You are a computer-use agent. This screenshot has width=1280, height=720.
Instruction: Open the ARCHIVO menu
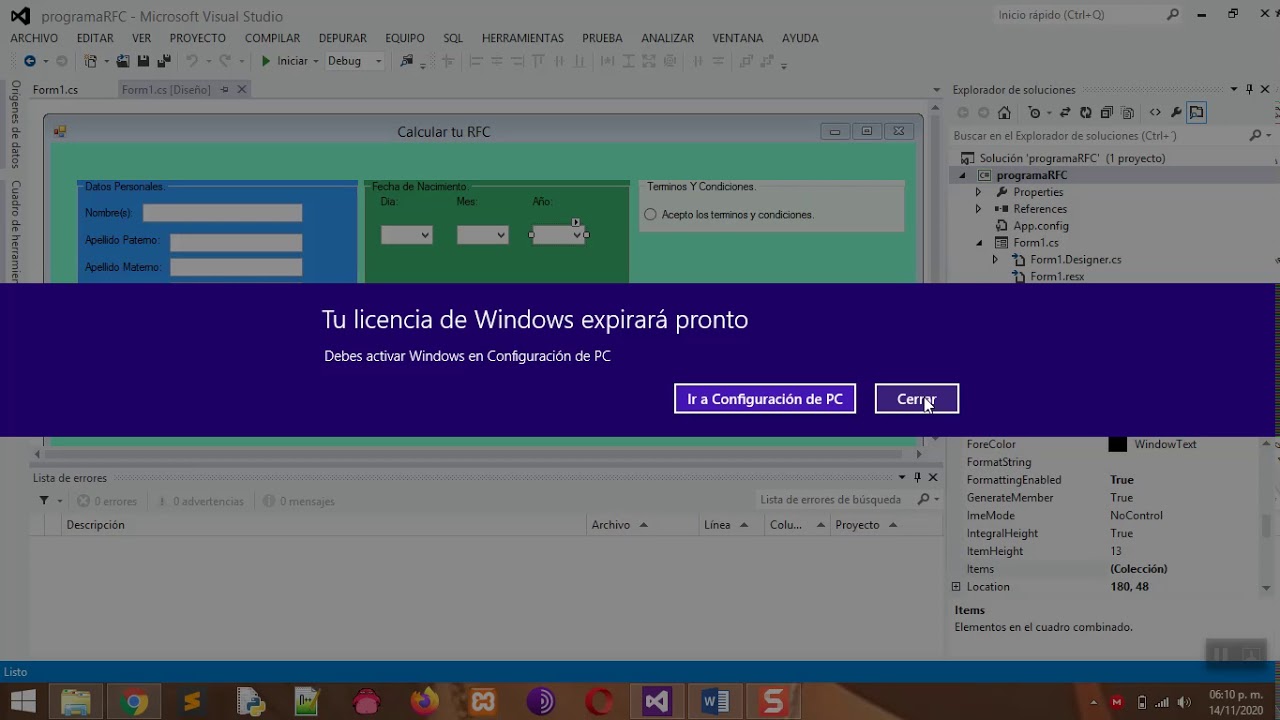point(34,38)
